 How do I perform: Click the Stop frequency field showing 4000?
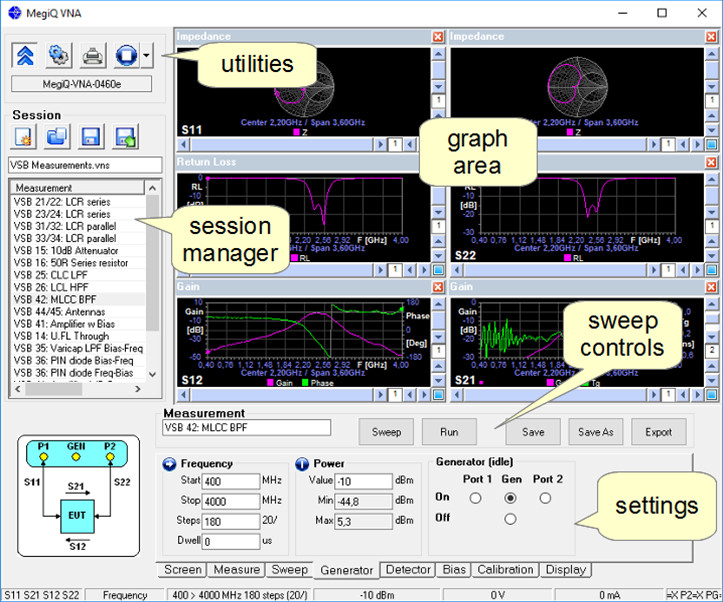point(231,502)
